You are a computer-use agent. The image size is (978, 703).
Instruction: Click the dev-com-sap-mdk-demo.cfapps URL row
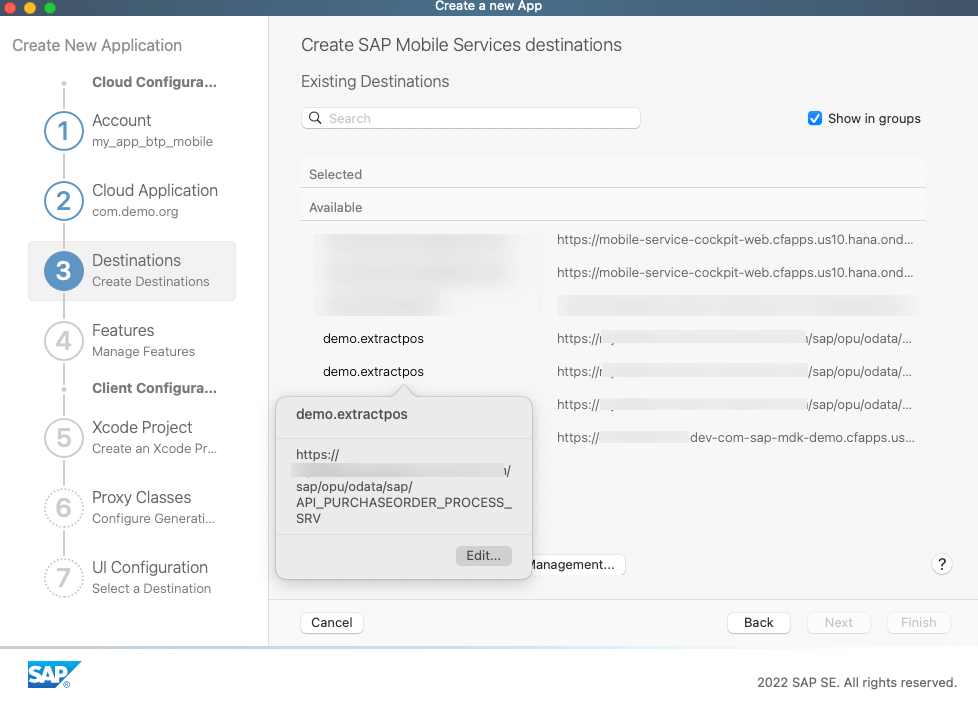[x=736, y=438]
